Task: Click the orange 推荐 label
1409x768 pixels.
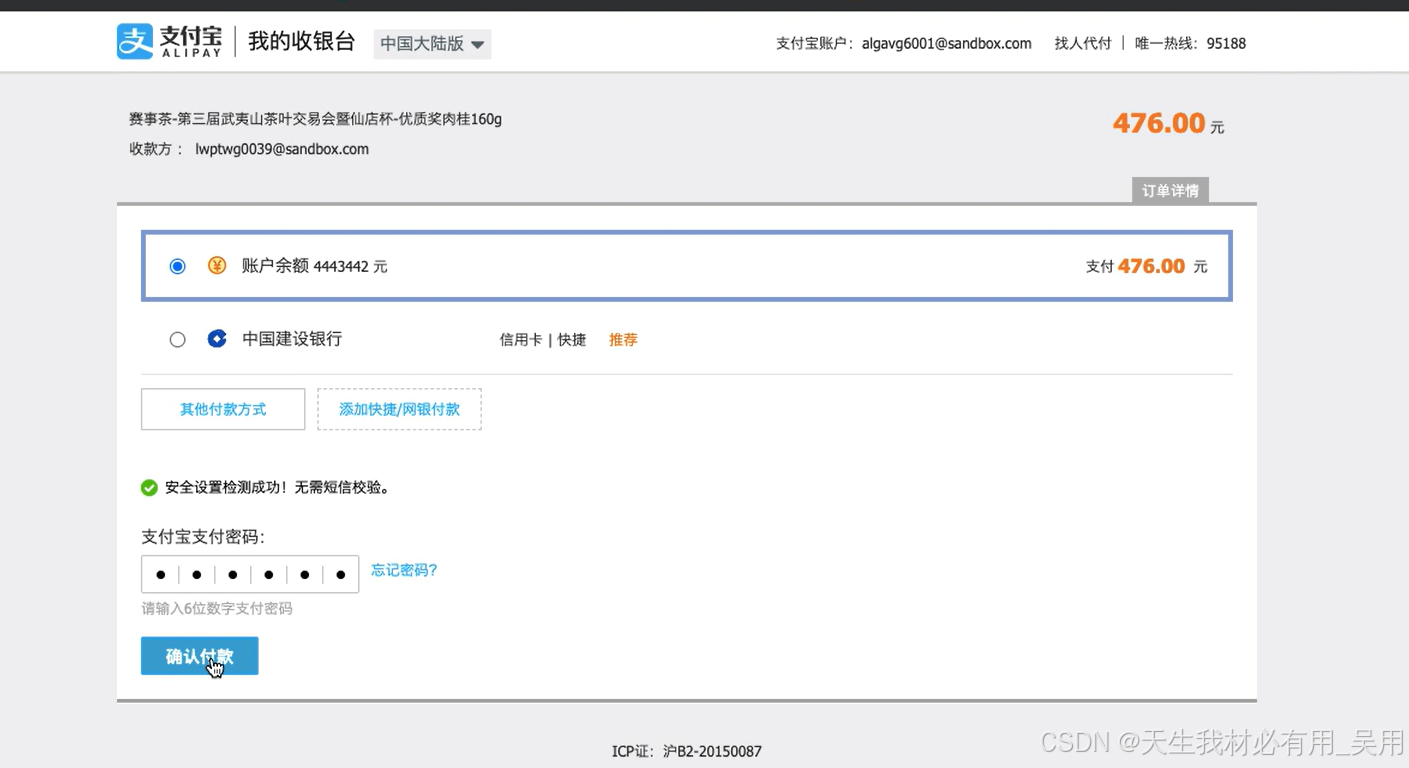Action: click(x=623, y=340)
